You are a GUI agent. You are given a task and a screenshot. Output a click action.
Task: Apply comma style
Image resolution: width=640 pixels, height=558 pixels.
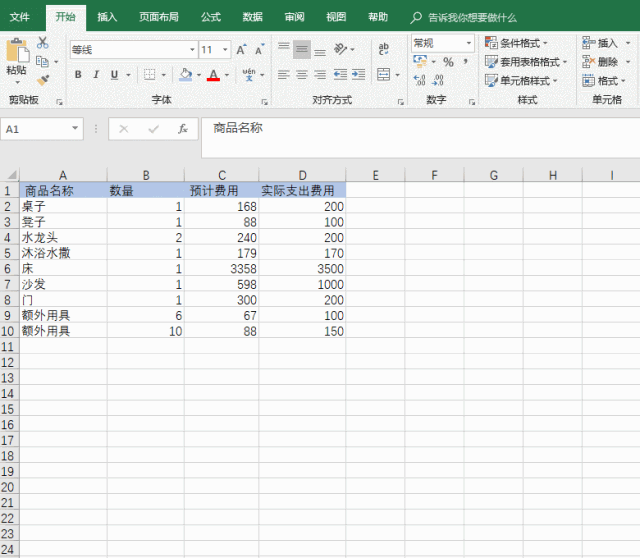point(465,62)
